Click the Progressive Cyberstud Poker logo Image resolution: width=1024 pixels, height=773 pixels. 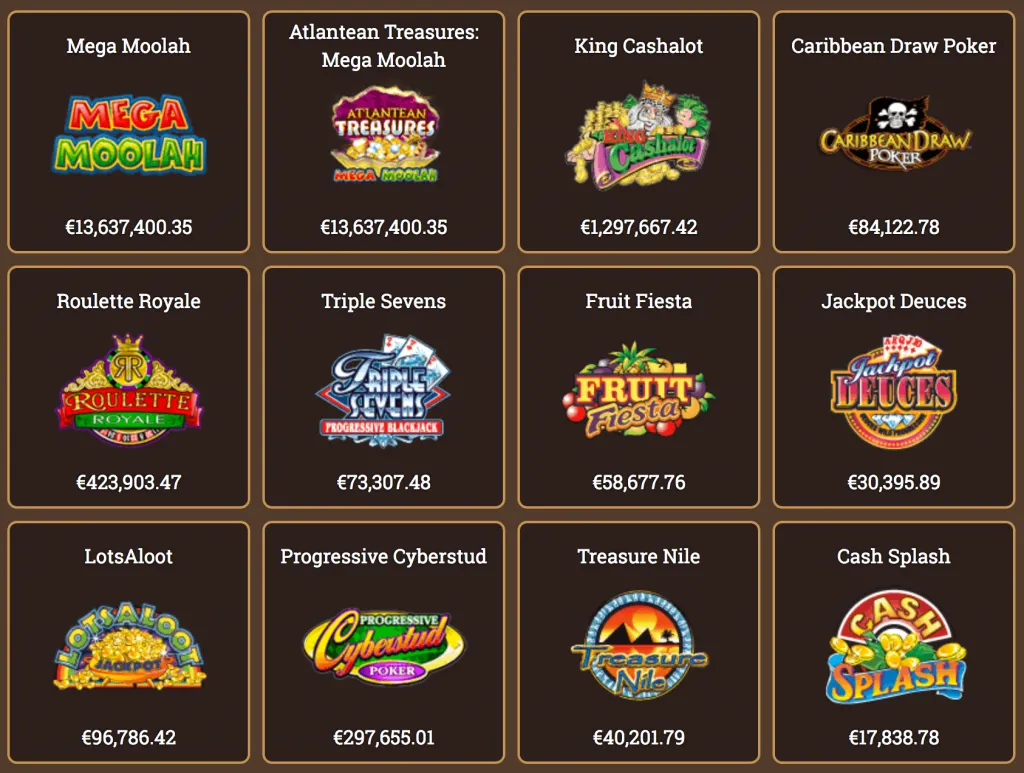pos(384,646)
